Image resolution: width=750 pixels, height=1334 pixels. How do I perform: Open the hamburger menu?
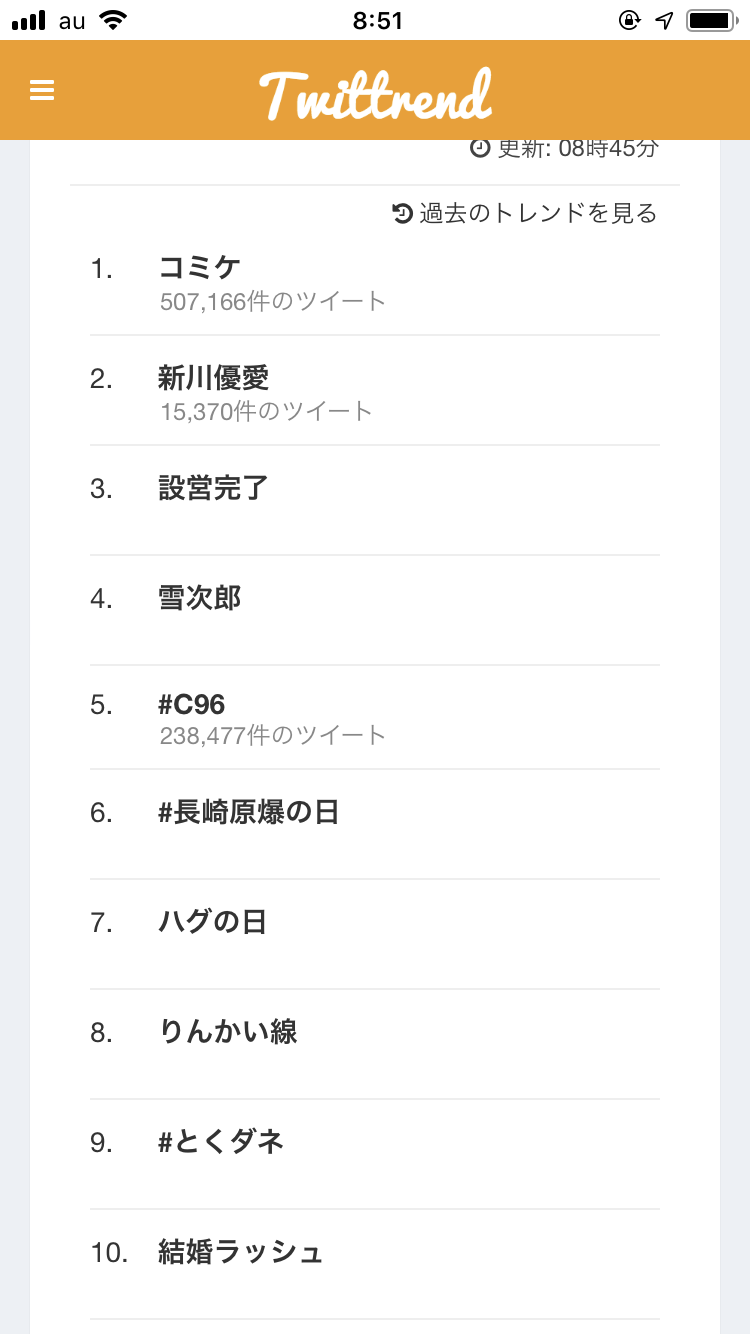point(42,91)
